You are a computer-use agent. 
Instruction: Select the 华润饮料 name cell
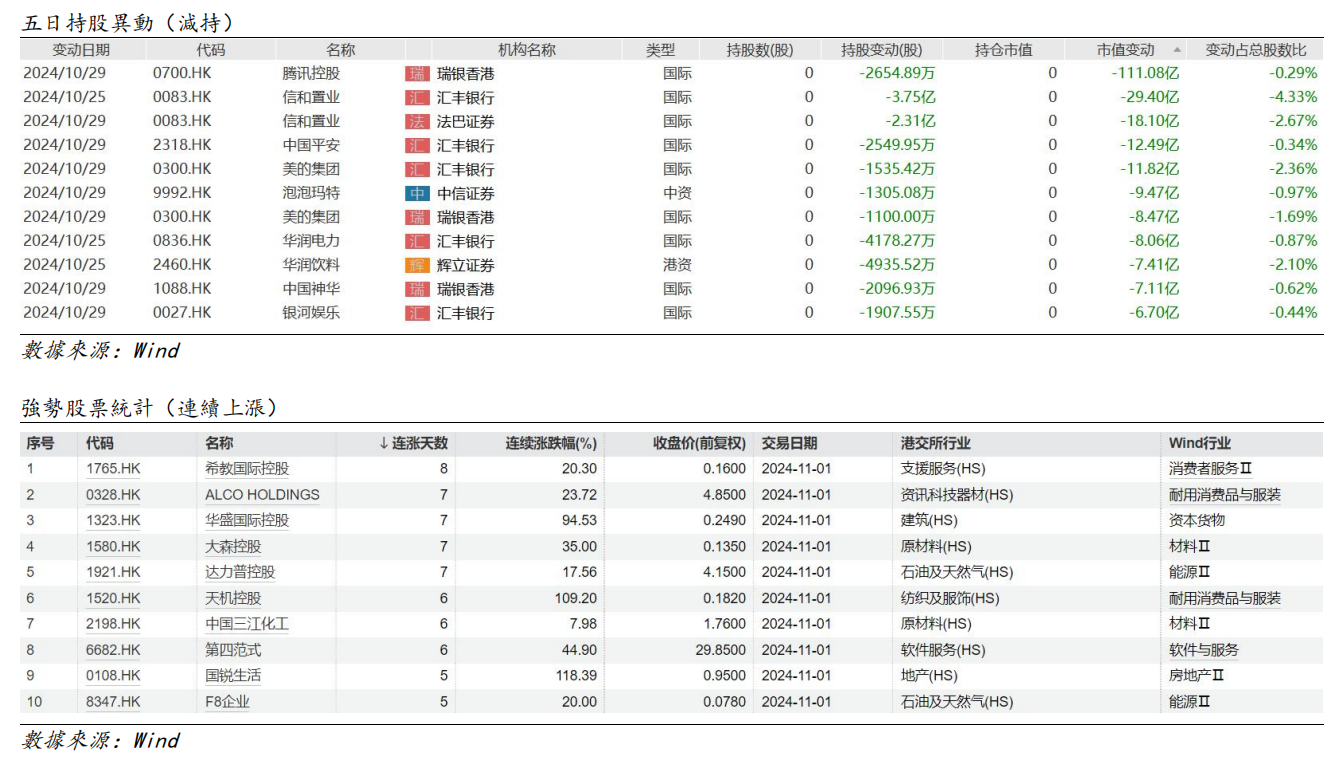point(311,265)
